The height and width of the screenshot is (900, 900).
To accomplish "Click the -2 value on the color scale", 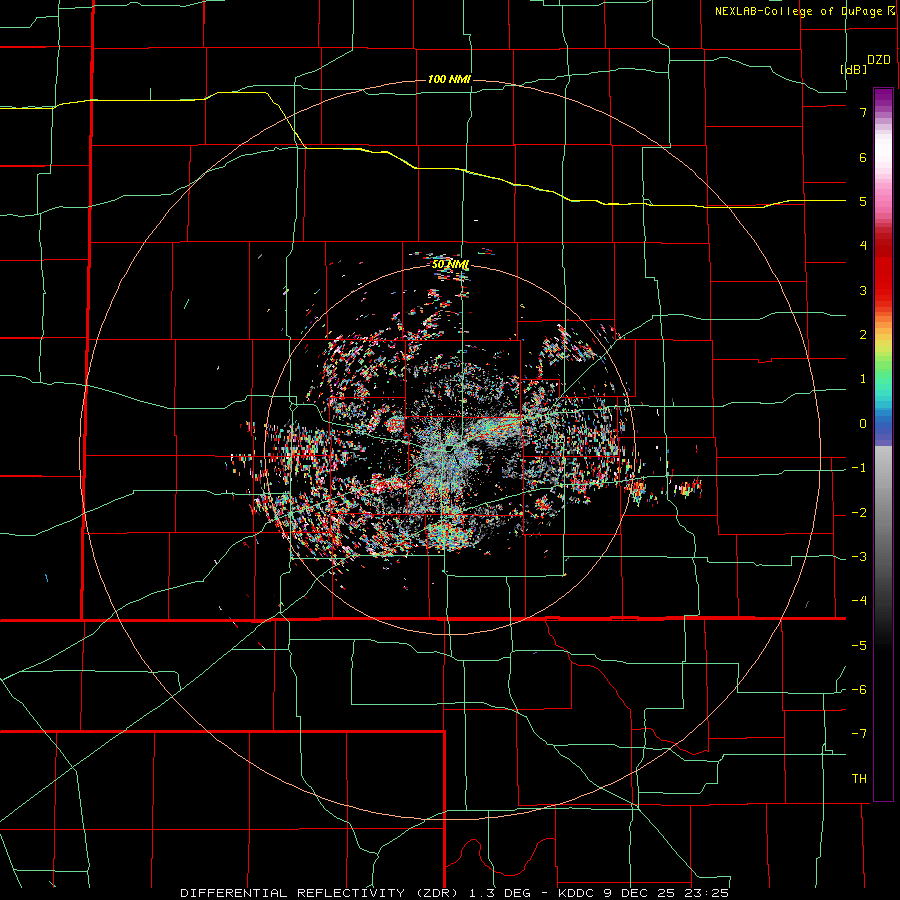I will click(x=859, y=513).
